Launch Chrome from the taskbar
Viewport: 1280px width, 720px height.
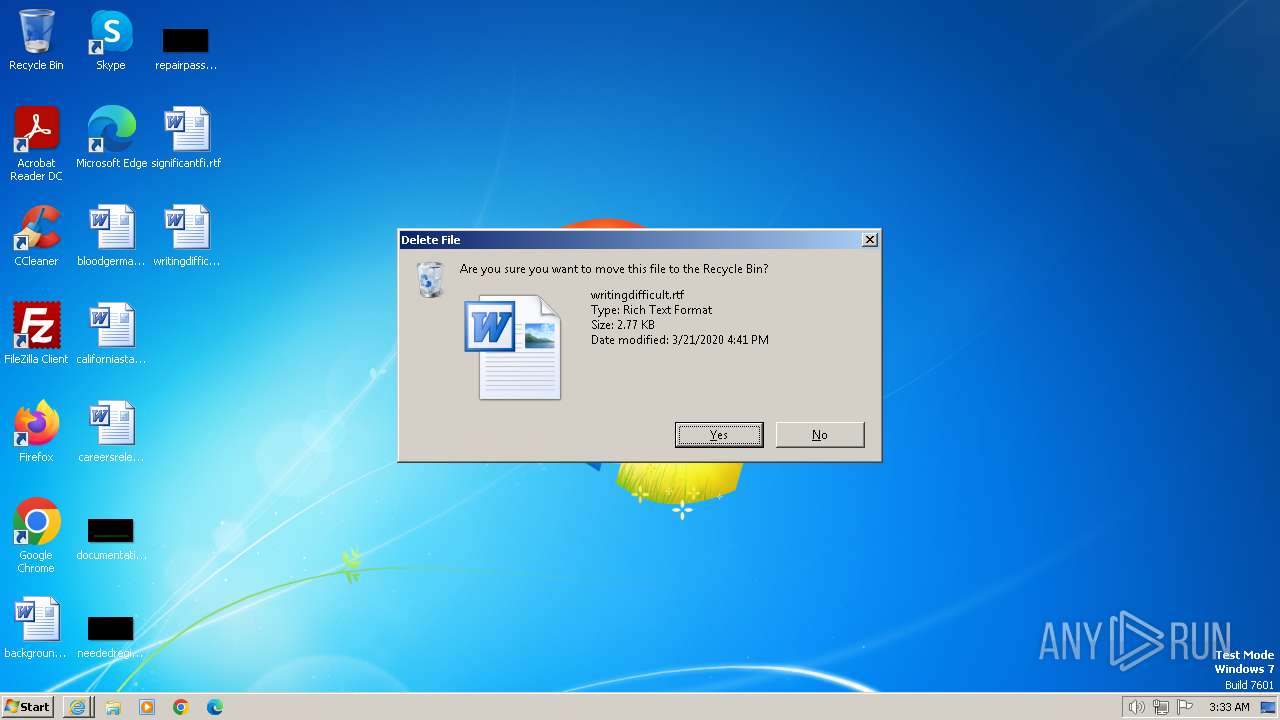[181, 707]
